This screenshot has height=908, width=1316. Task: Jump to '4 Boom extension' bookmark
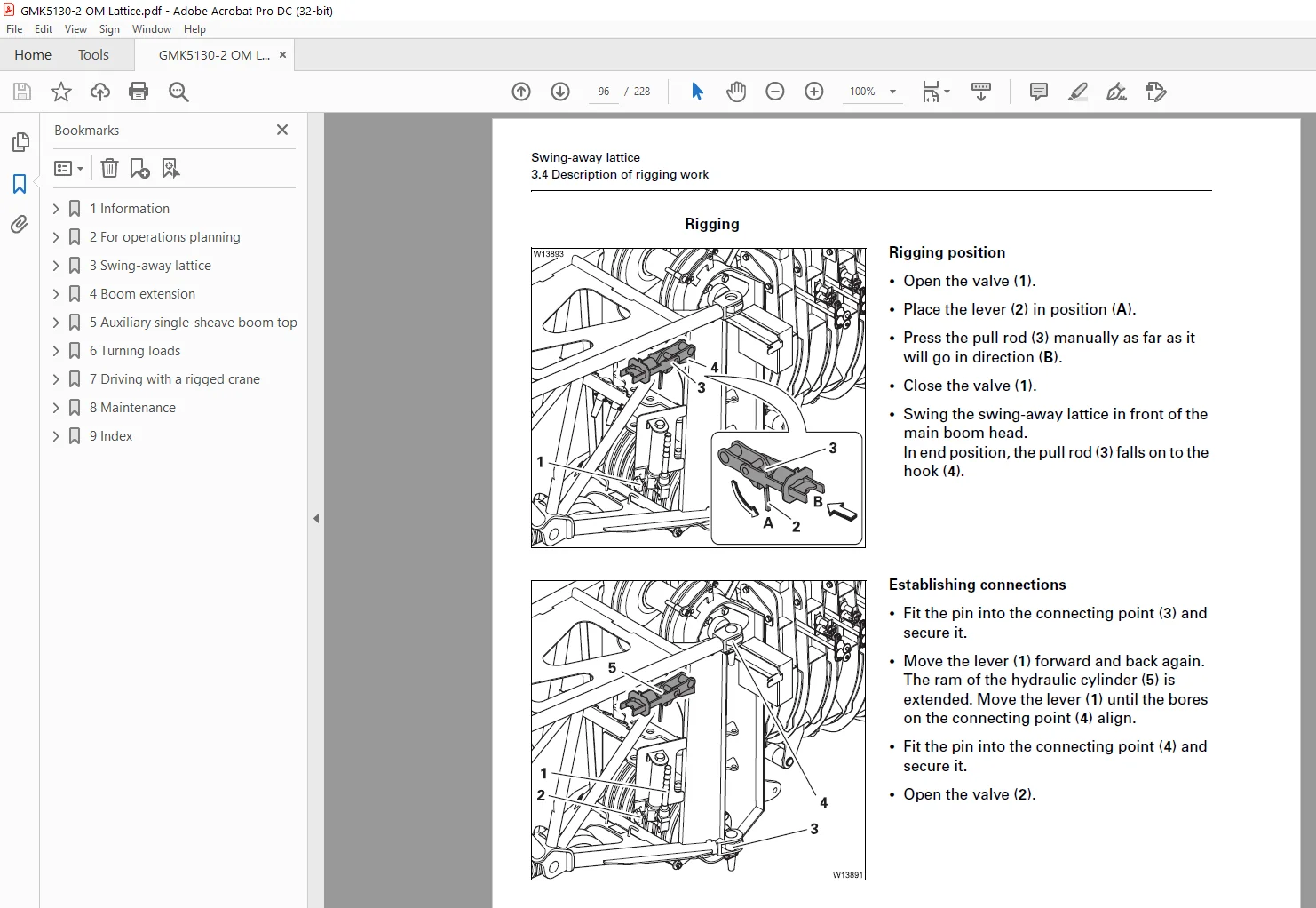point(142,294)
